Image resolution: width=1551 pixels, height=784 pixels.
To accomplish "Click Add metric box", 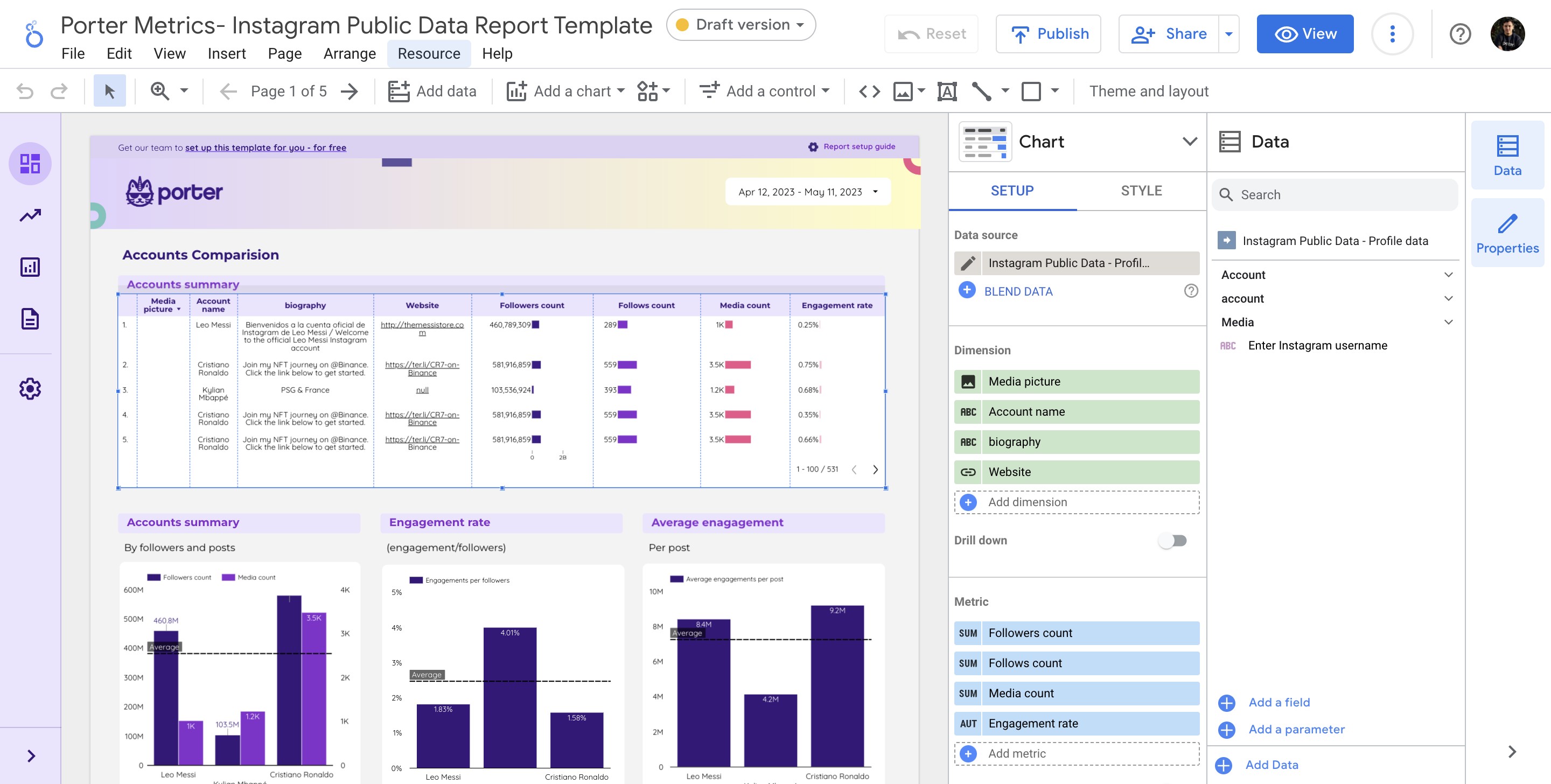I will click(1077, 753).
